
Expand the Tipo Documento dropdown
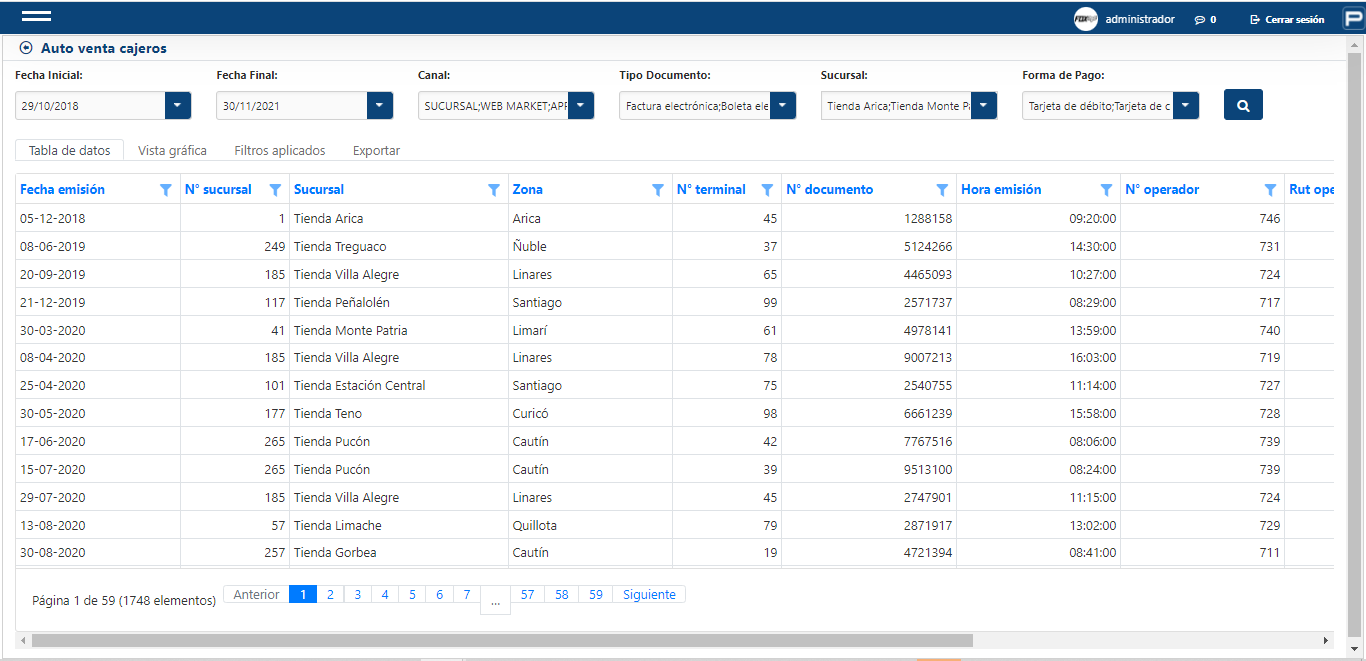pyautogui.click(x=783, y=105)
